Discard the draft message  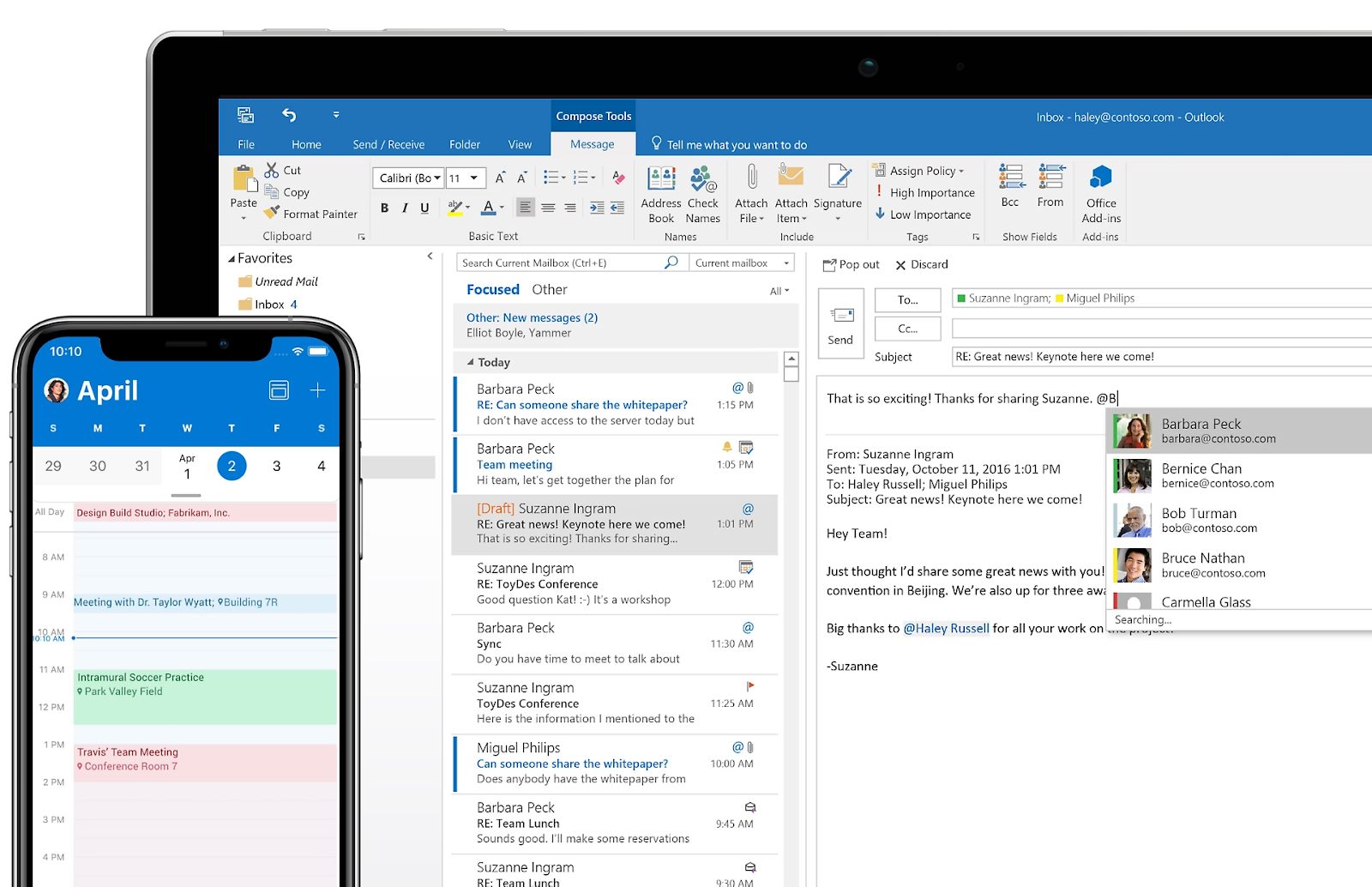coord(922,265)
